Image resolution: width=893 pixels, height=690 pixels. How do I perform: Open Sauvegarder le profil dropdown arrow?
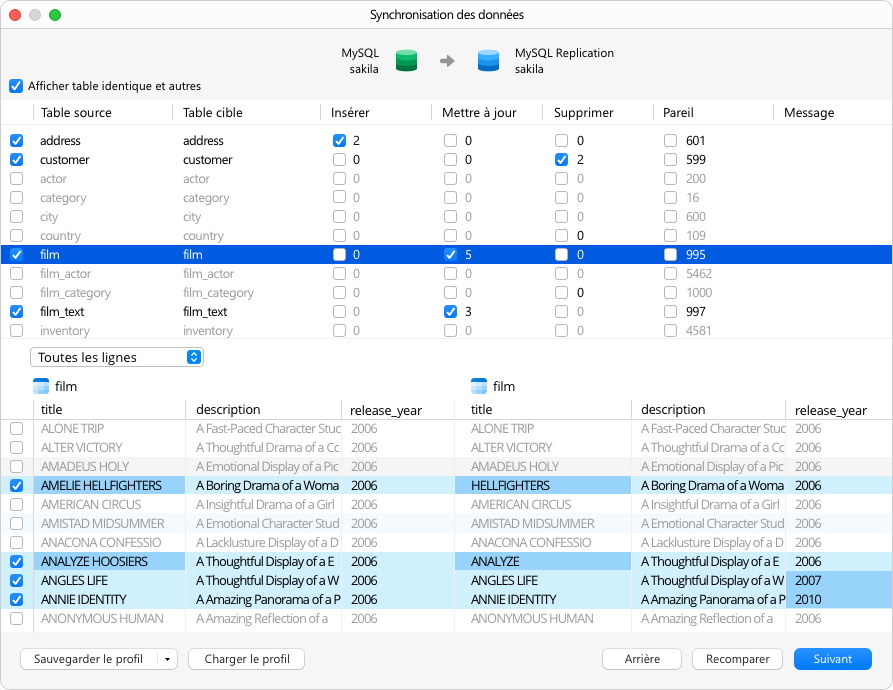pyautogui.click(x=167, y=659)
